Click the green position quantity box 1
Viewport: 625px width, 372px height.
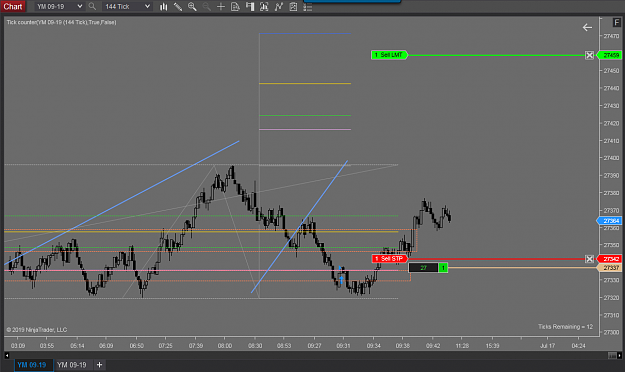point(443,268)
